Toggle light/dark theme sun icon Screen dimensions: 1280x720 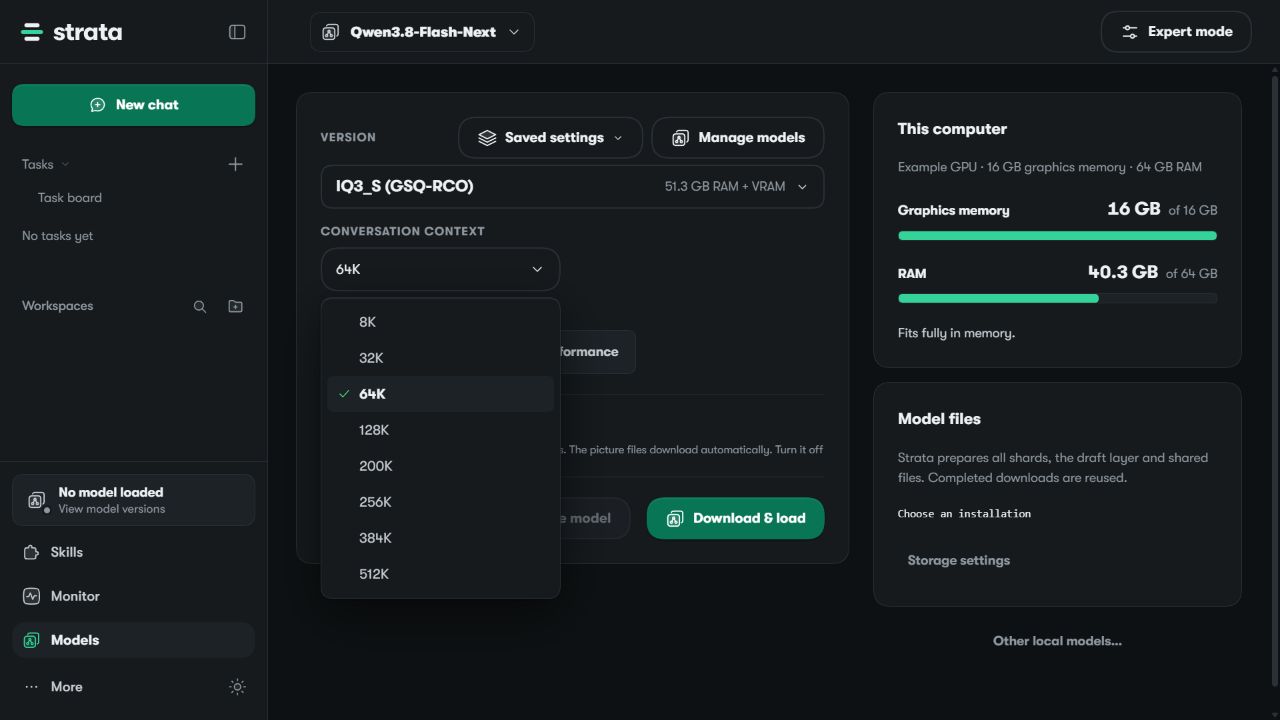237,687
